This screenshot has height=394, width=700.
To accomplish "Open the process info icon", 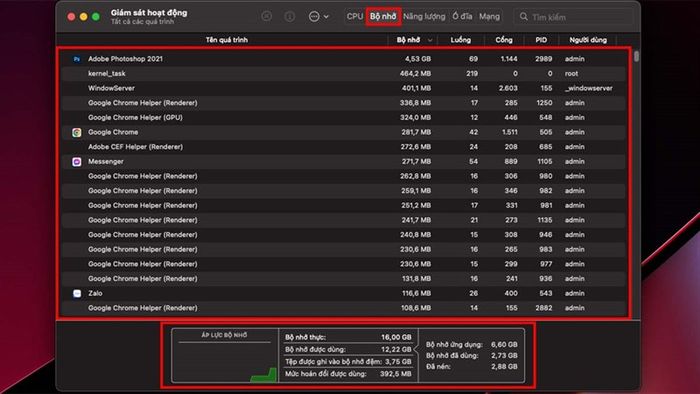I will click(x=290, y=17).
